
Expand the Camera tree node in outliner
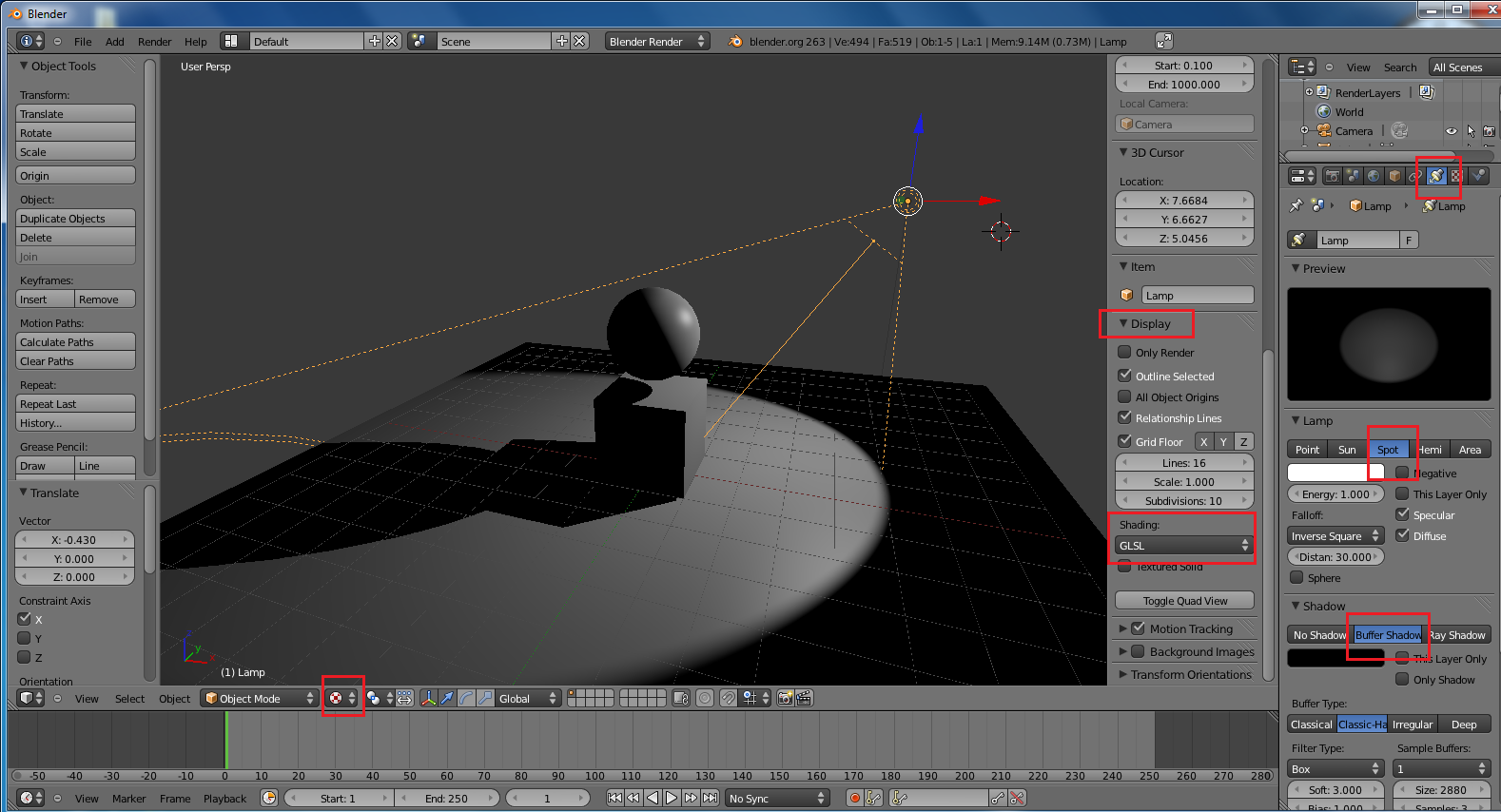tap(1304, 130)
